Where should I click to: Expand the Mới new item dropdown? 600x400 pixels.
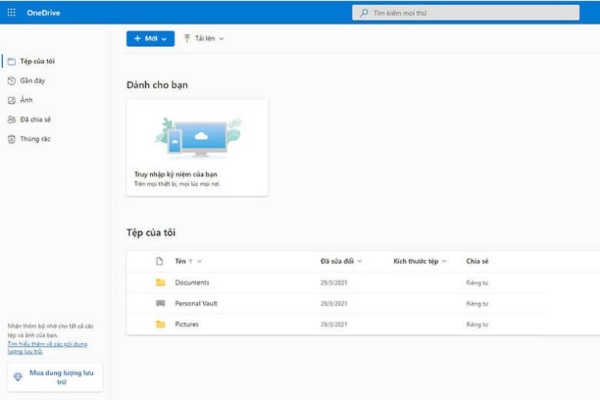click(150, 38)
